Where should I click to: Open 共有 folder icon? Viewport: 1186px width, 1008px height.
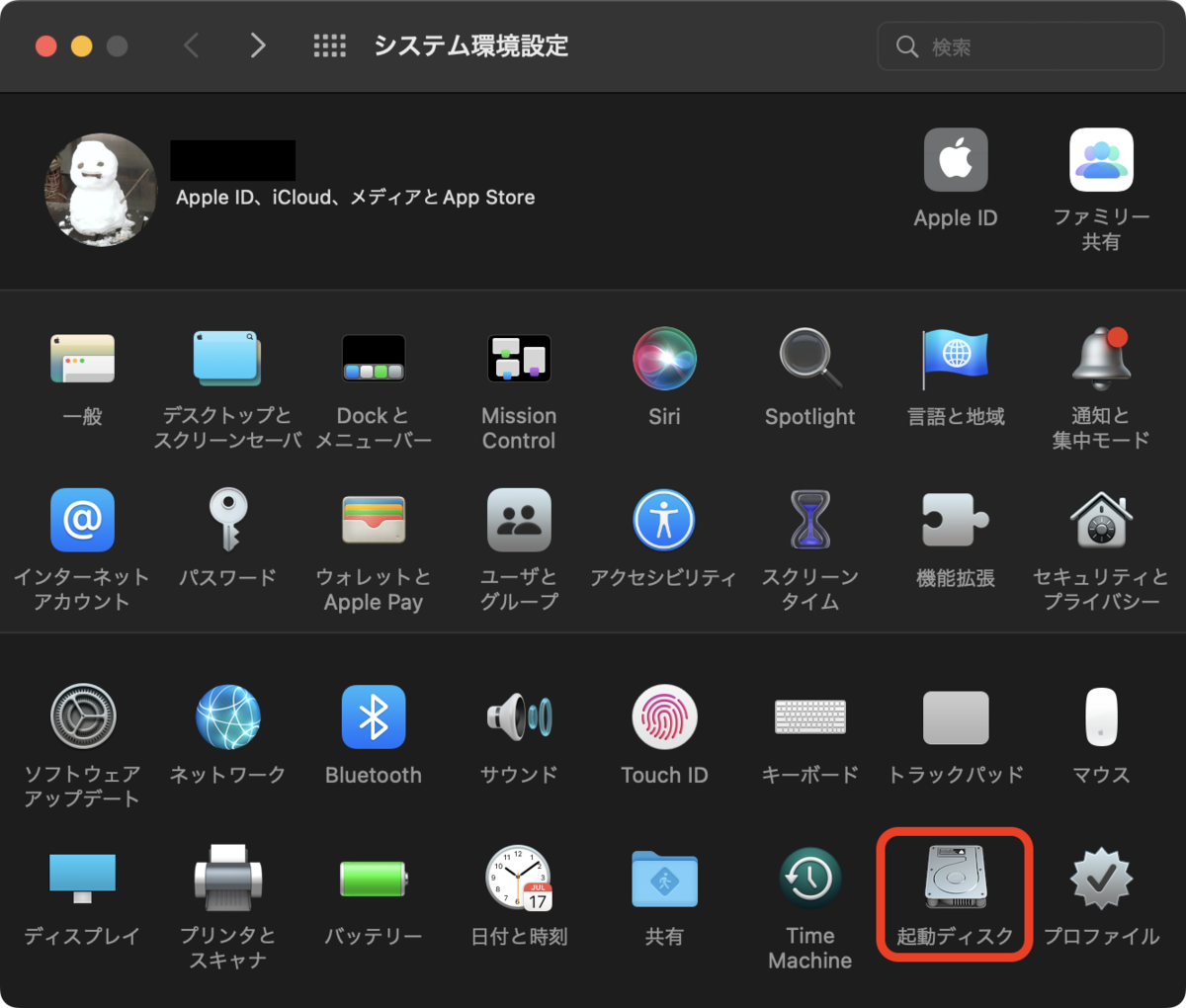[x=664, y=879]
